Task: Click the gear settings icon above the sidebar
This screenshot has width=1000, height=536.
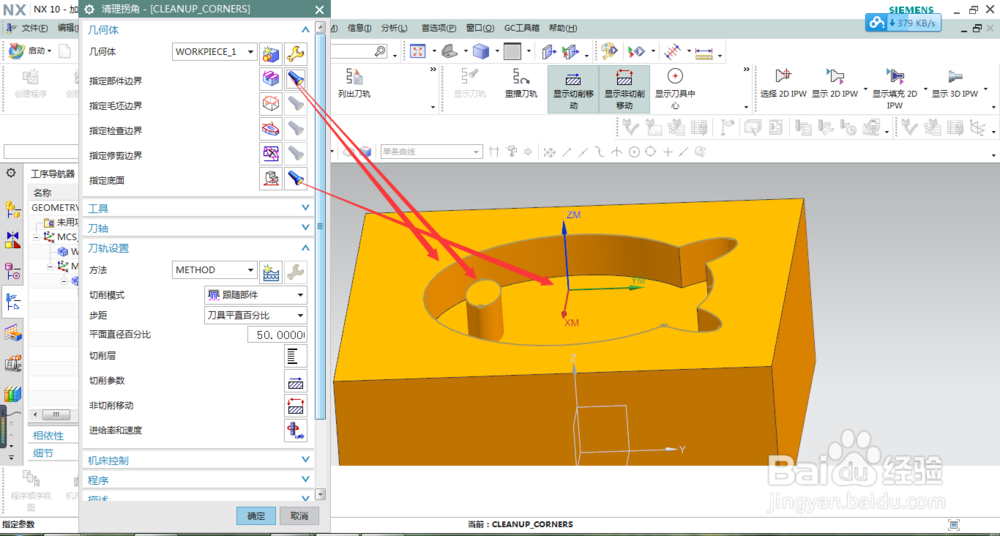Action: [x=11, y=173]
